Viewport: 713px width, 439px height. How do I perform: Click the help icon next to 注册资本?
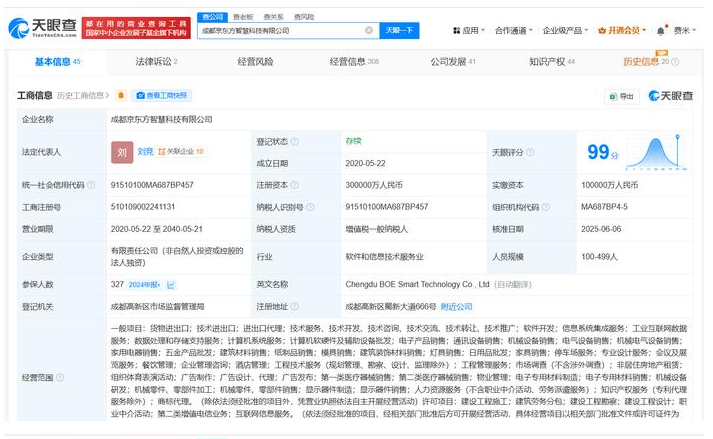(295, 185)
